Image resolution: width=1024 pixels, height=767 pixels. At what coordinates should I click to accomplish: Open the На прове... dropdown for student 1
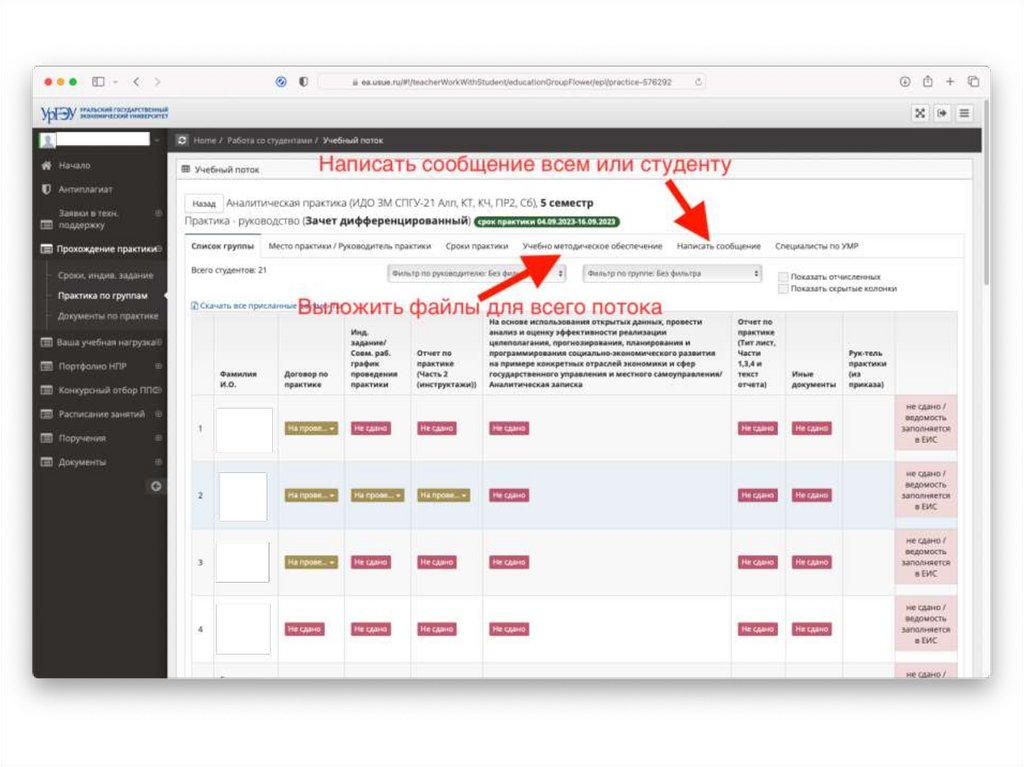coord(311,428)
